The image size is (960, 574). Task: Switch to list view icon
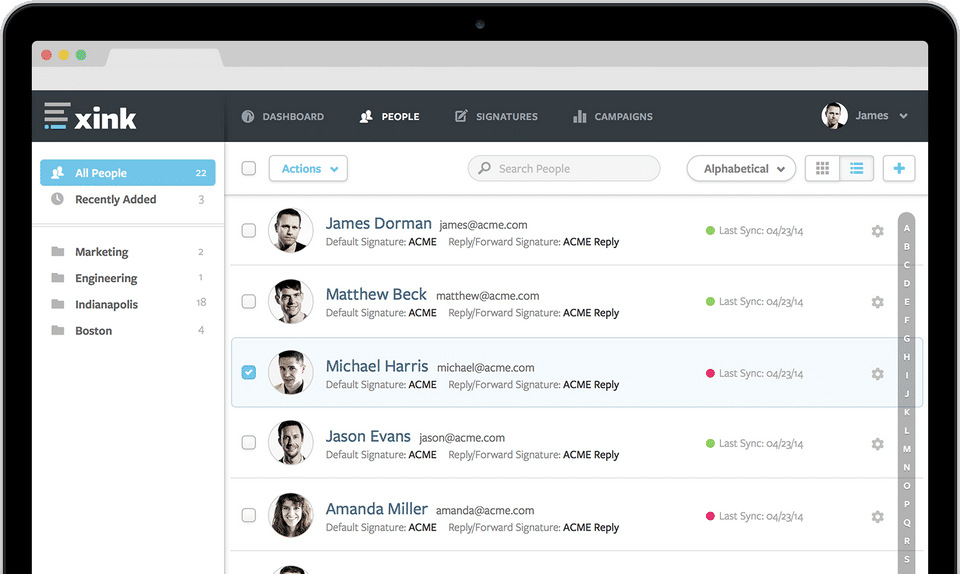[857, 168]
